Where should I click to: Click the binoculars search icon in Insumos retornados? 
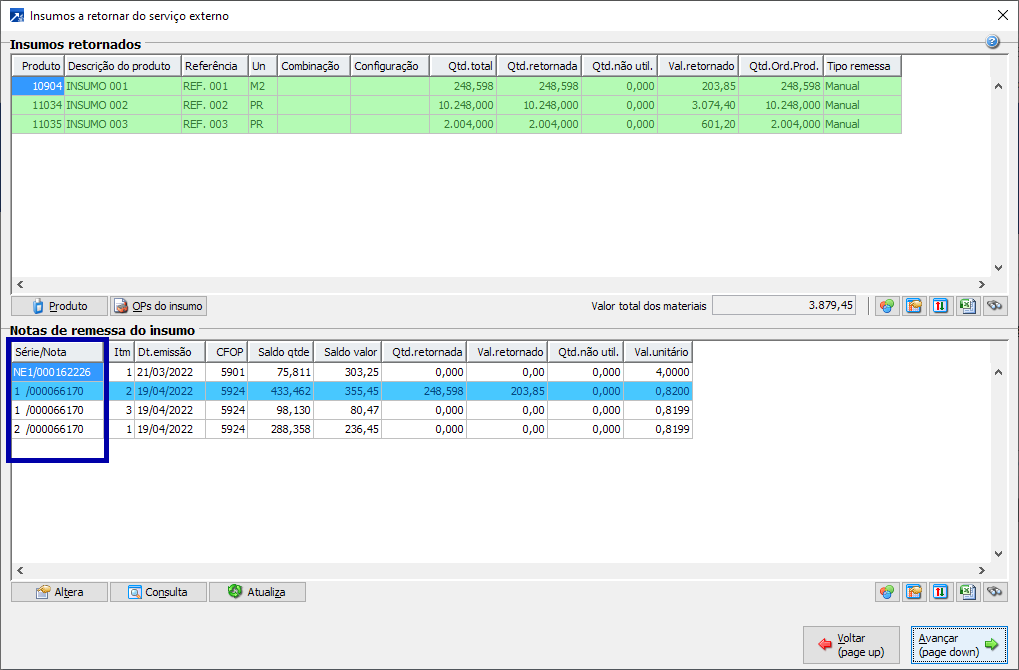point(994,306)
